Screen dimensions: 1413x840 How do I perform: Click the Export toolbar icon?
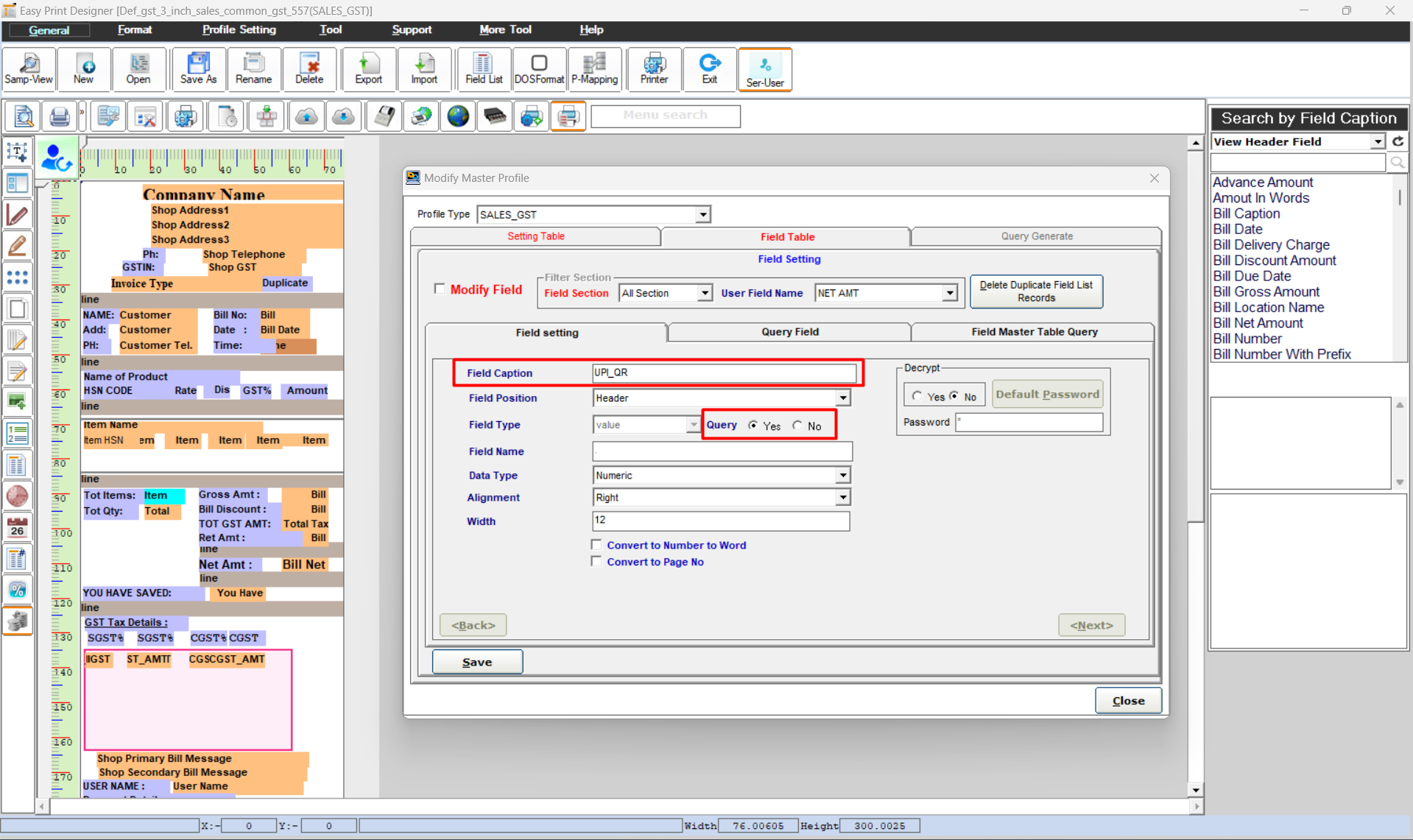coord(368,69)
